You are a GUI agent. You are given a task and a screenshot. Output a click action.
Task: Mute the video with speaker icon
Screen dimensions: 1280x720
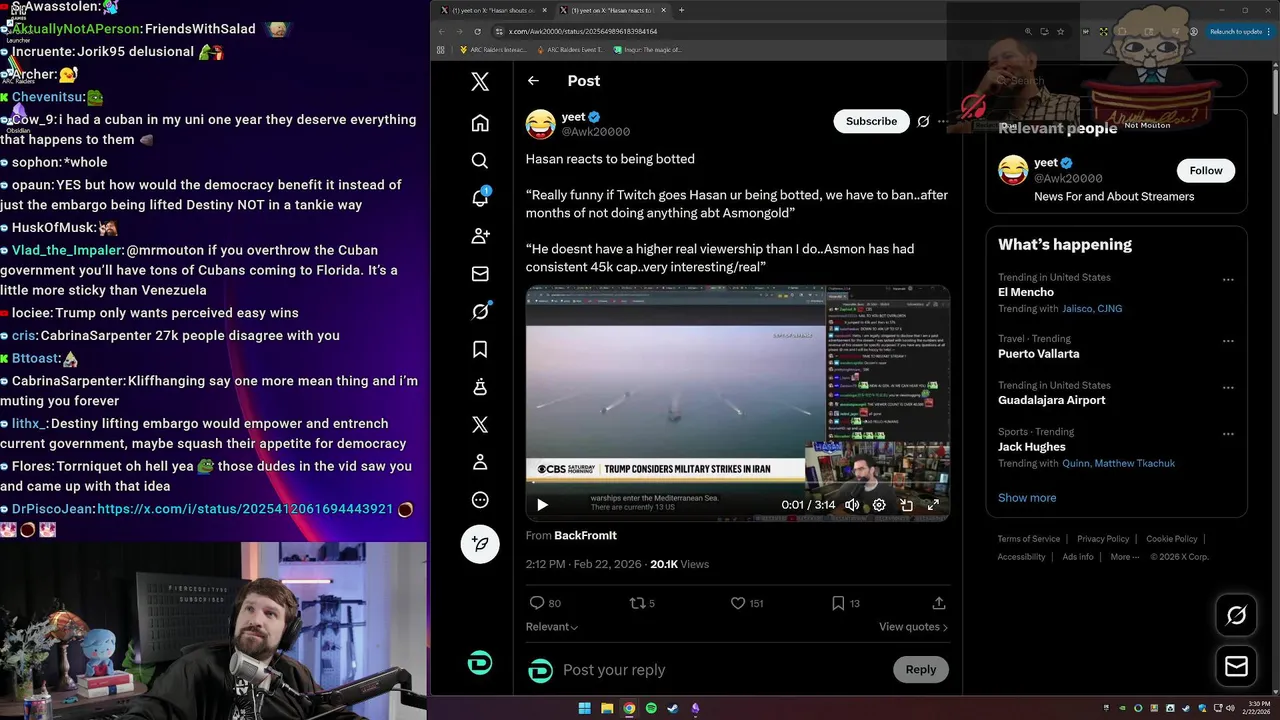pyautogui.click(x=851, y=505)
